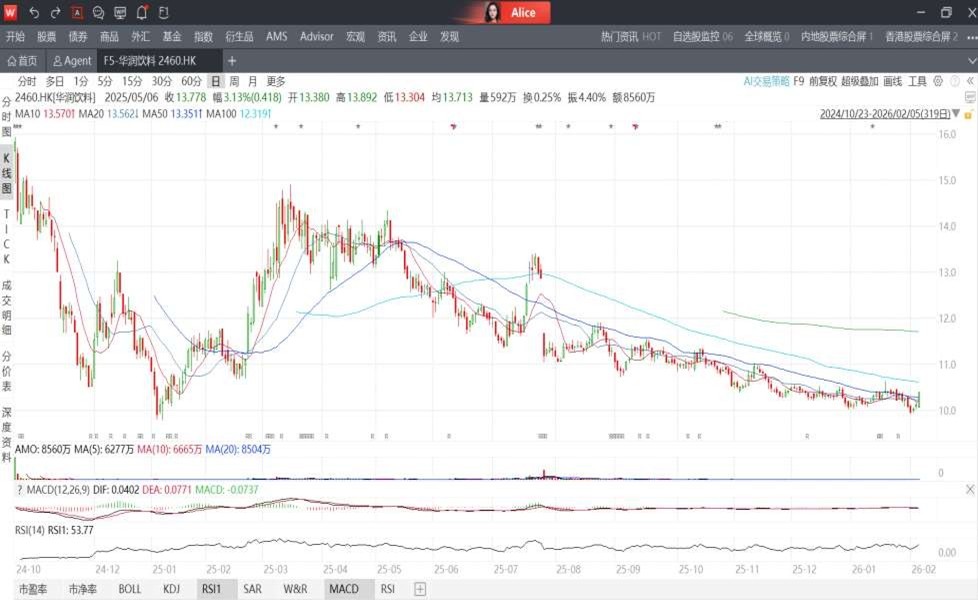Screen dimensions: 978x600
Task: Click the redo arrow icon in title bar
Action: tap(55, 12)
